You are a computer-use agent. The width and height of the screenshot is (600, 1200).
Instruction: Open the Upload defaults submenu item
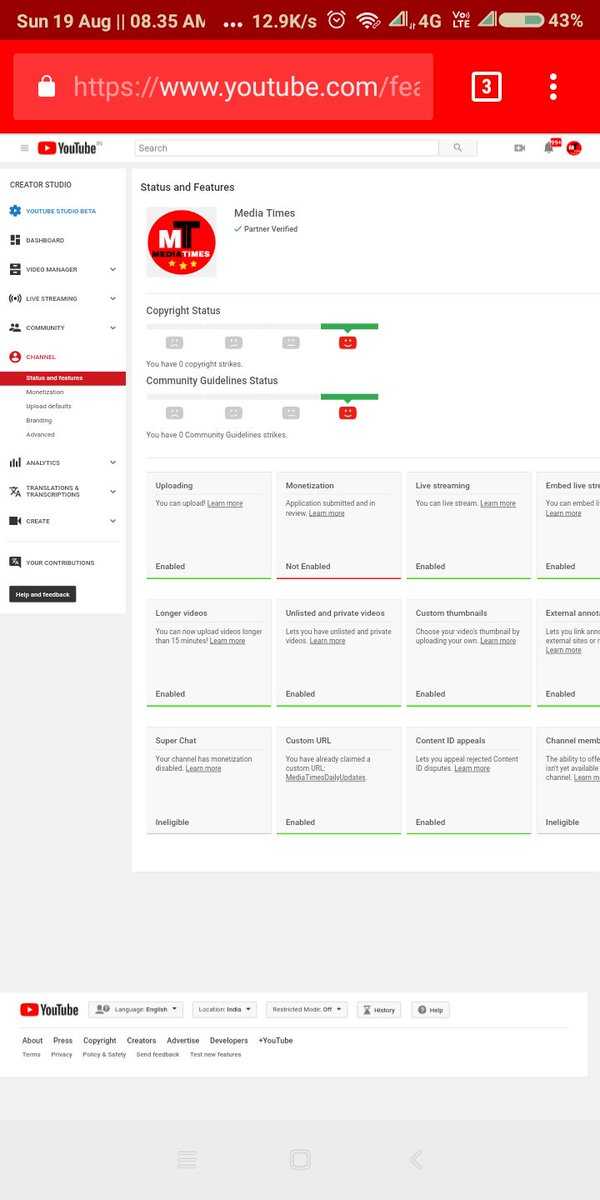coord(49,406)
